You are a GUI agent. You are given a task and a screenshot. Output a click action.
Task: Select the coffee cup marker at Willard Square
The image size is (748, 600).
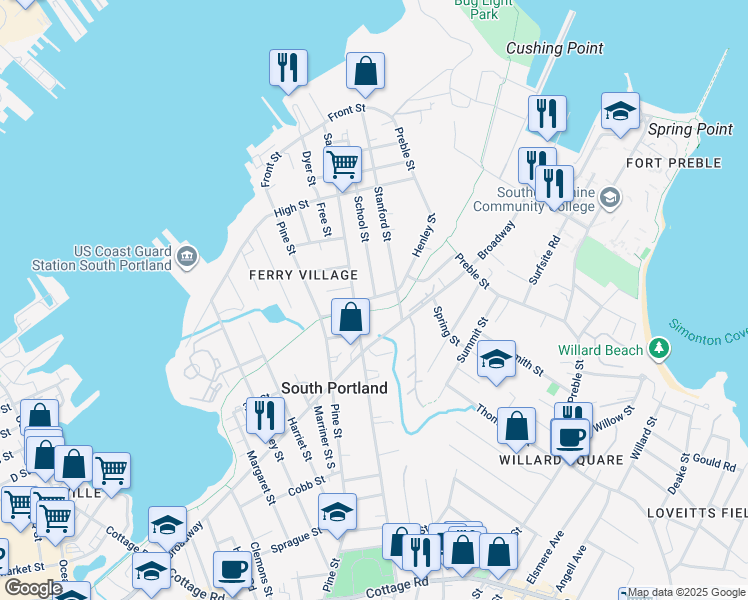tap(571, 439)
